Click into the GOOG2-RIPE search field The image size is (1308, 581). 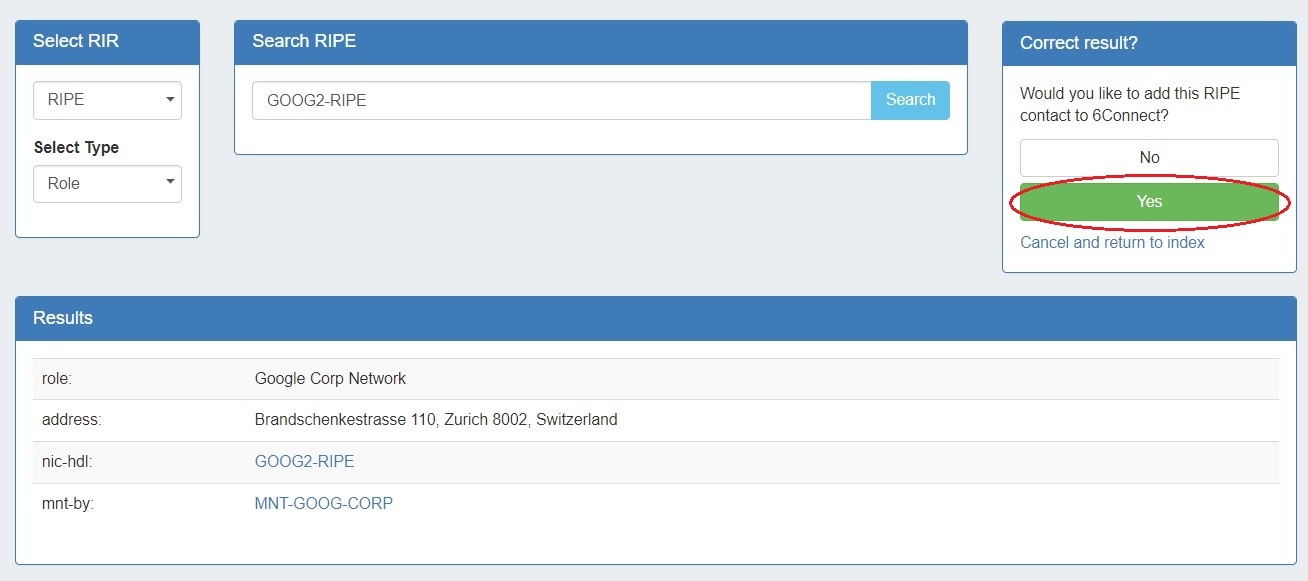[x=560, y=100]
